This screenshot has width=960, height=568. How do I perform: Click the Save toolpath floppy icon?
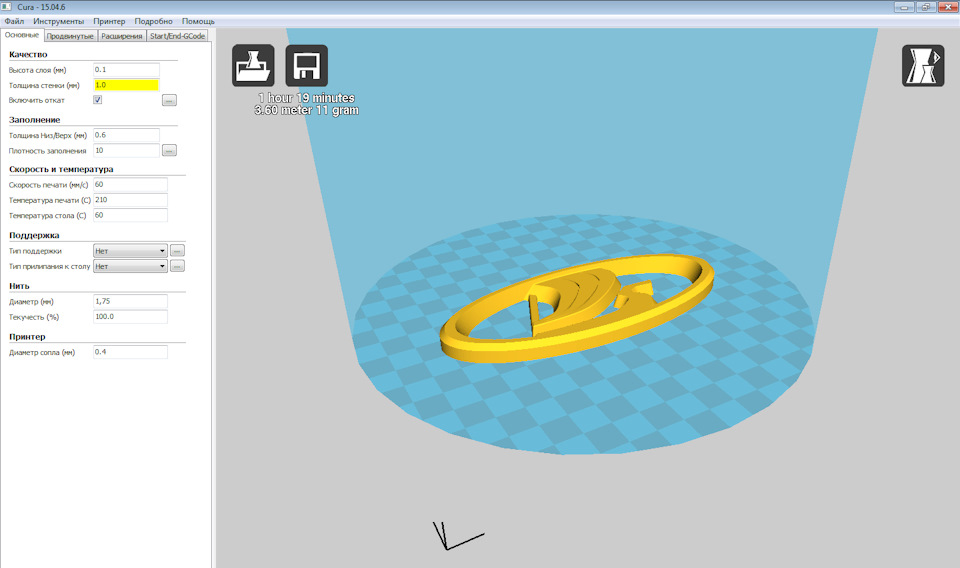307,65
